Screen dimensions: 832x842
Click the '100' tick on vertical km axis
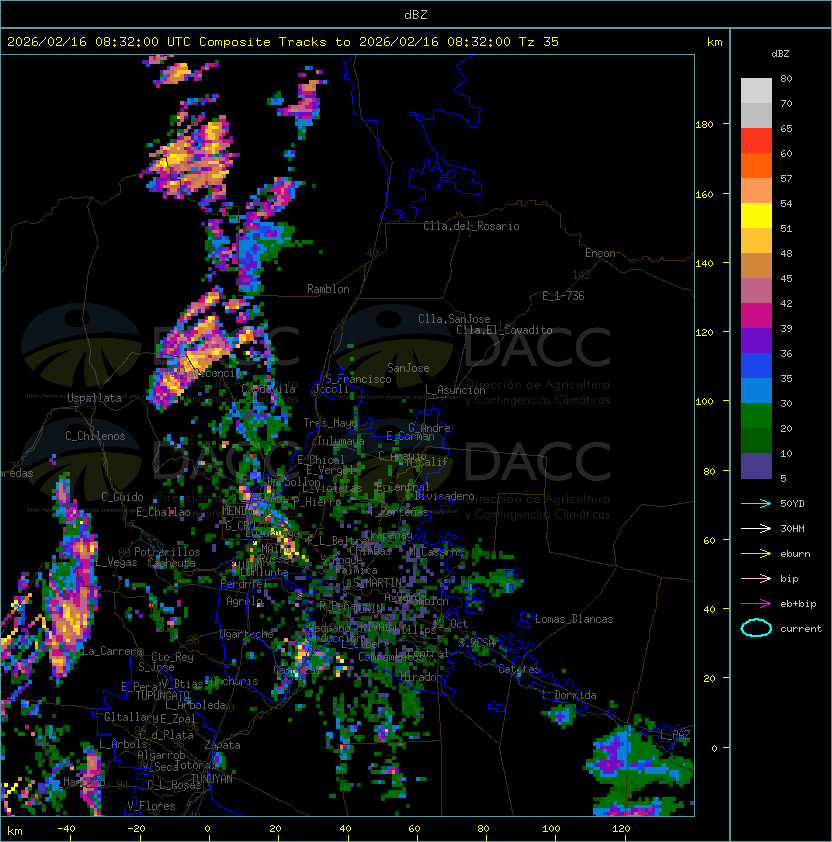704,402
